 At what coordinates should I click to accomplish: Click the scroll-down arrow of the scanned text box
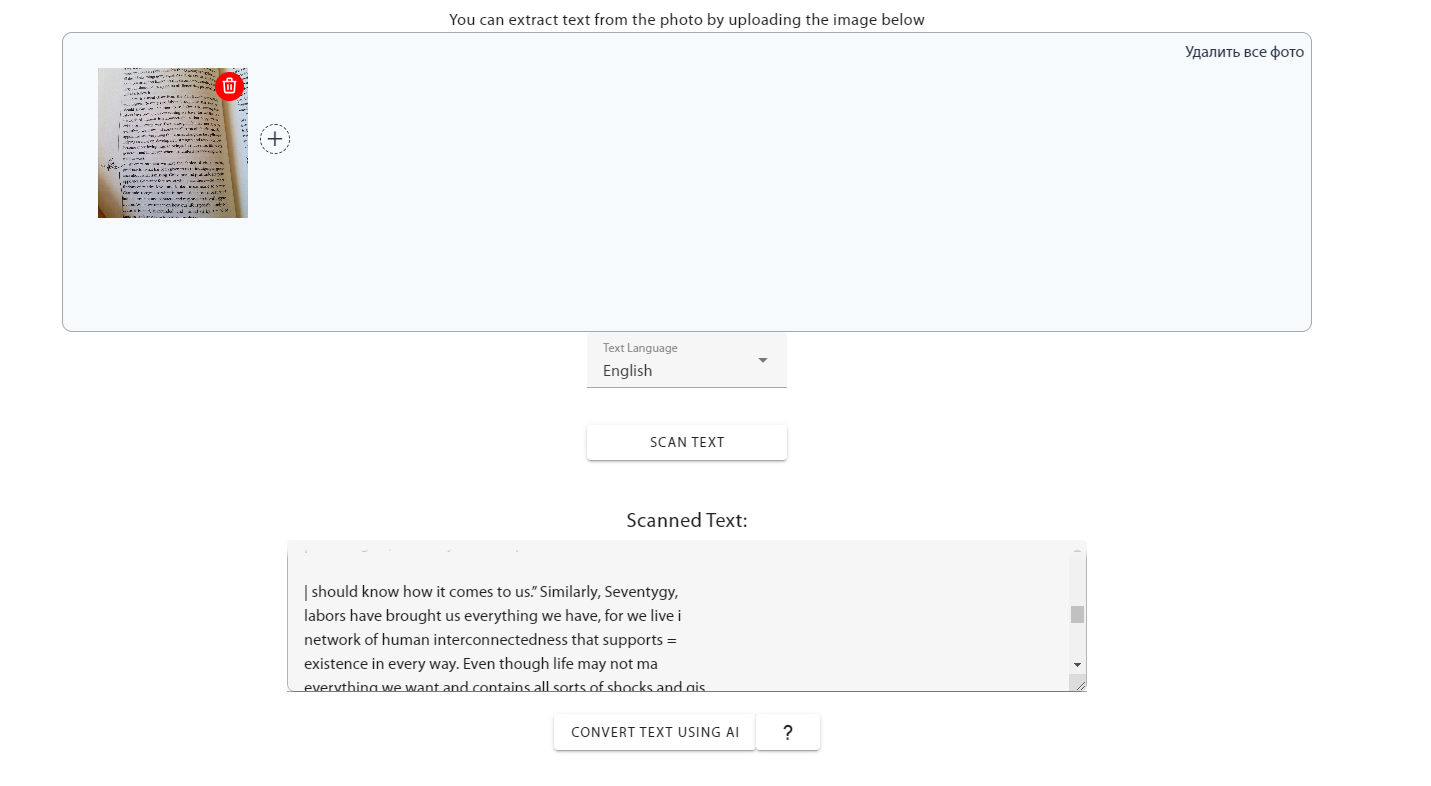[1077, 664]
